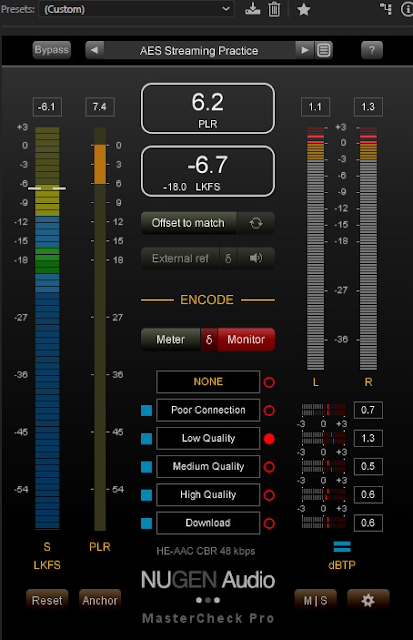Image resolution: width=413 pixels, height=640 pixels.
Task: Delete preset with the trash icon
Action: pos(274,9)
